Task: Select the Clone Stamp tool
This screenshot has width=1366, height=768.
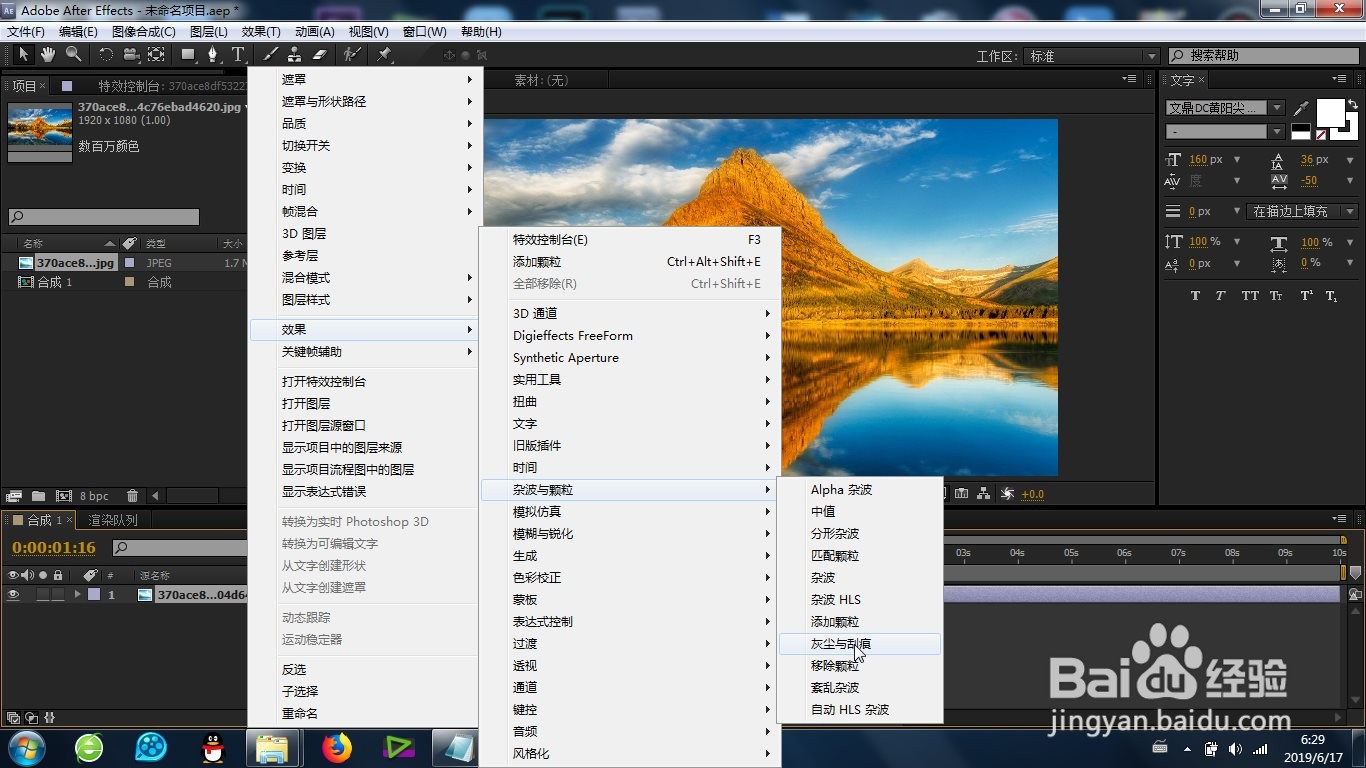Action: tap(295, 54)
